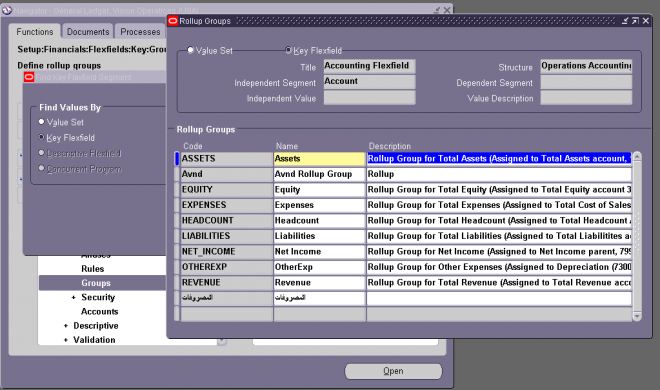The width and height of the screenshot is (660, 390).
Task: Click the Expenses name cell
Action: tap(319, 205)
